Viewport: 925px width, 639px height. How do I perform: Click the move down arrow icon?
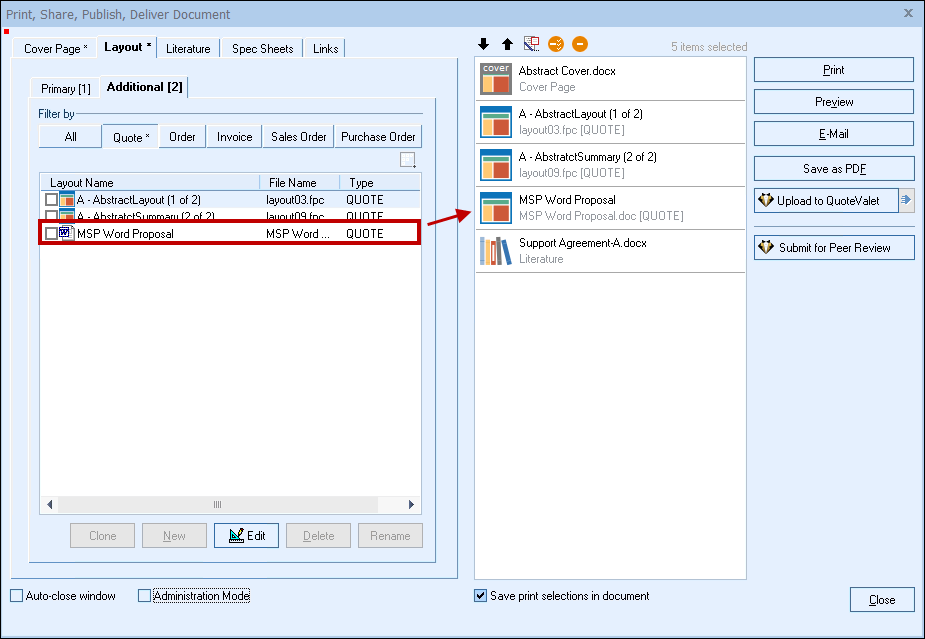(x=484, y=44)
